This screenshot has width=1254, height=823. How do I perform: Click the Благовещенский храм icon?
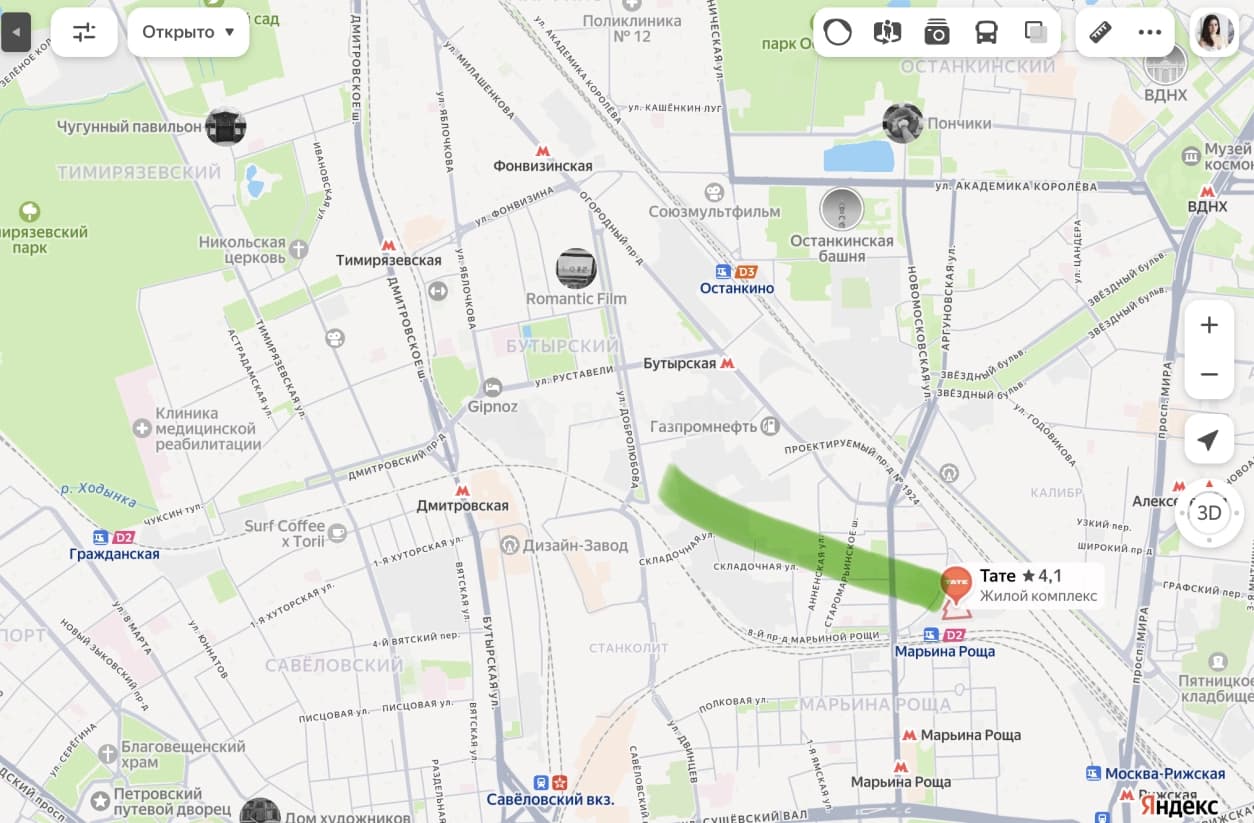[x=108, y=754]
